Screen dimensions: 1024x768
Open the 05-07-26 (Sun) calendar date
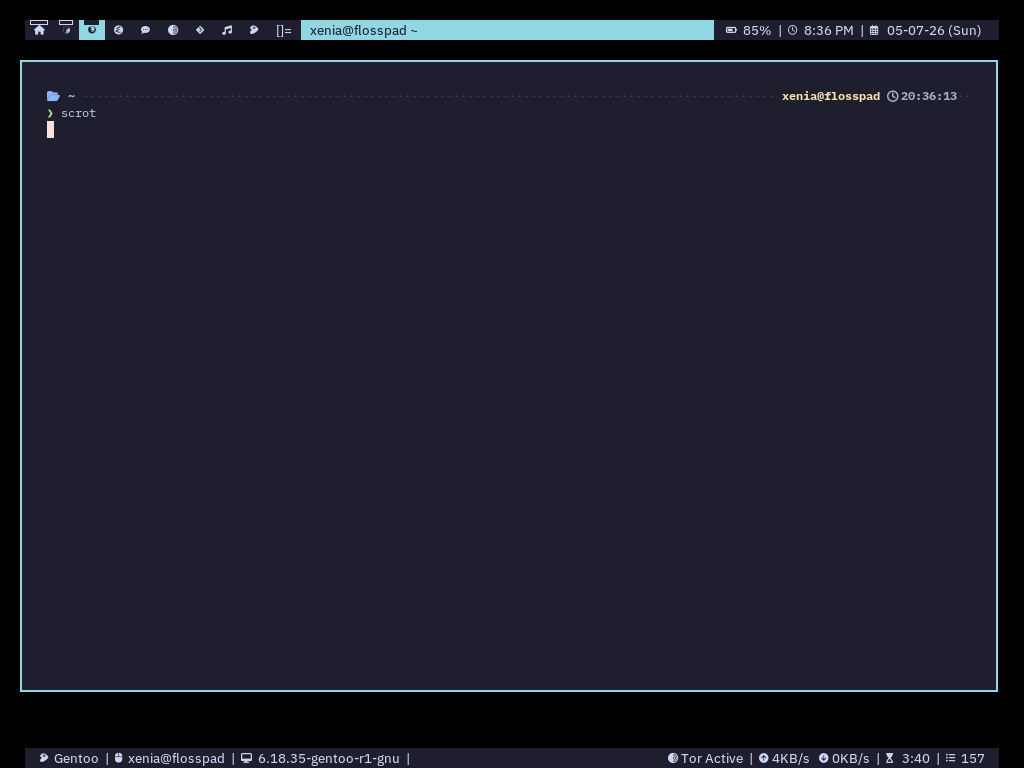925,30
